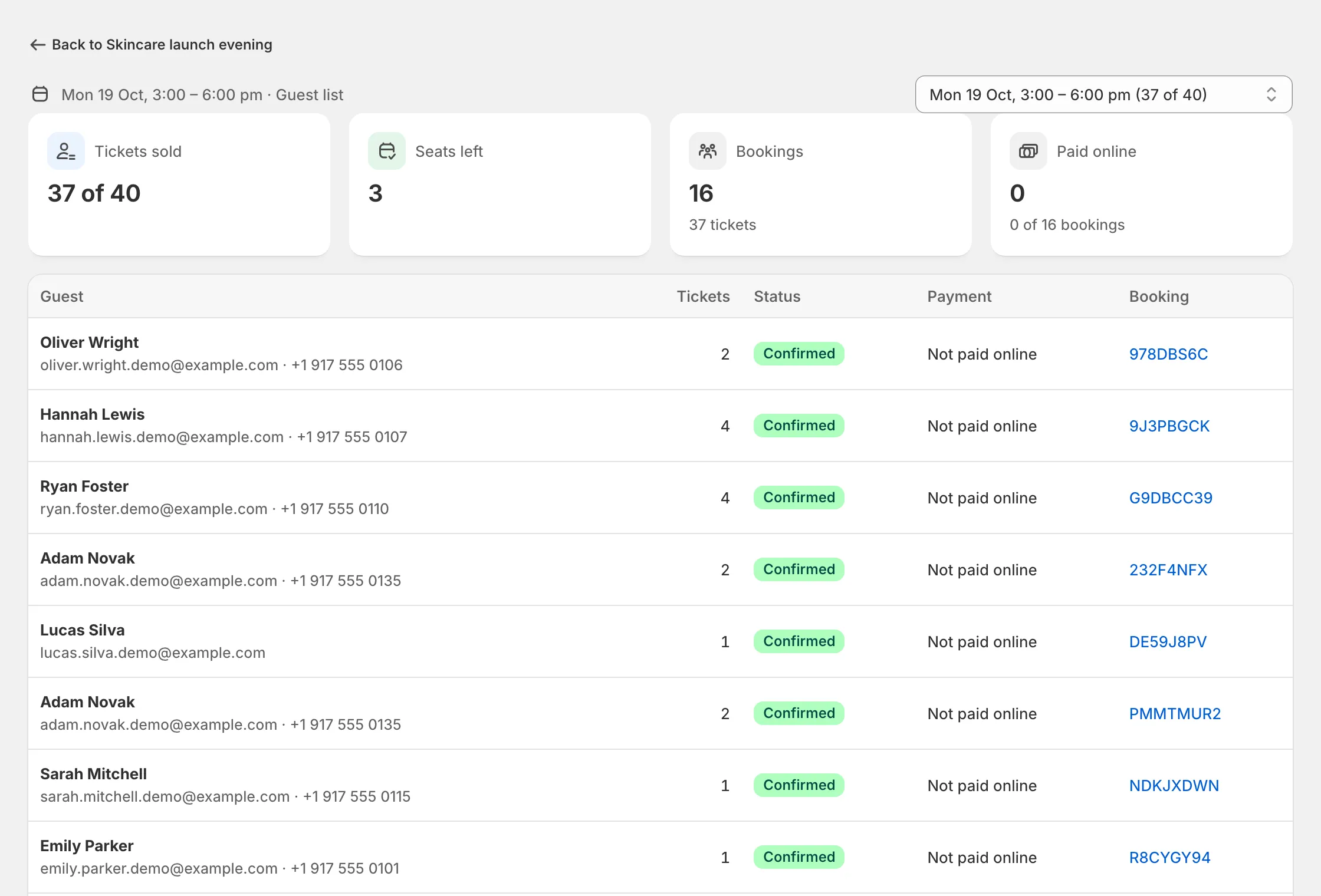The height and width of the screenshot is (896, 1321).
Task: Click the back arrow icon
Action: pyautogui.click(x=38, y=45)
